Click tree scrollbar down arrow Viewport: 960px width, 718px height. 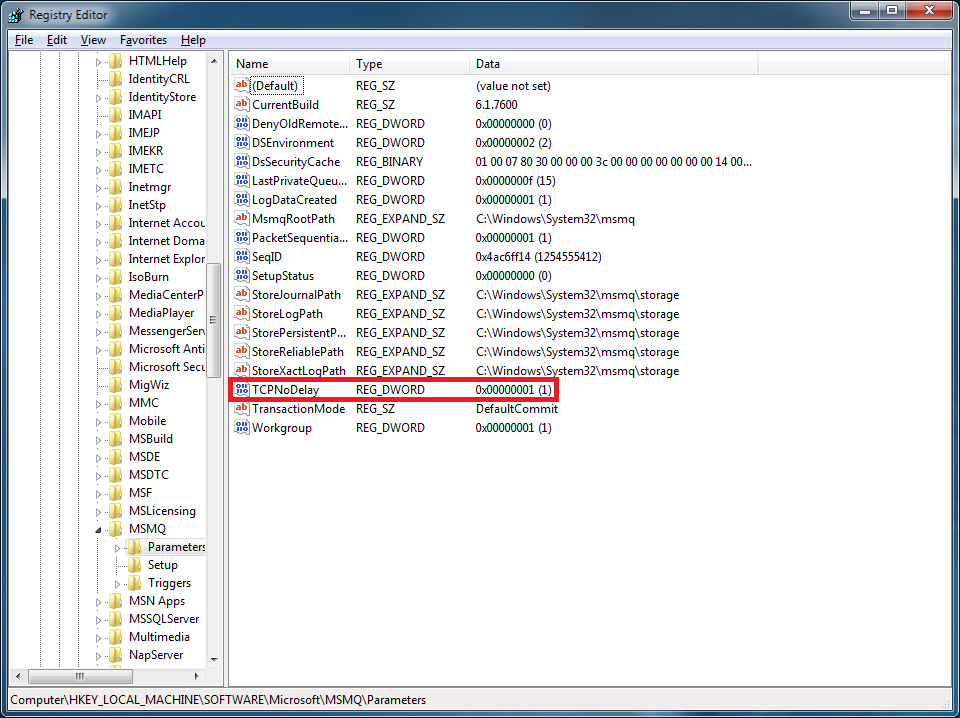coord(214,659)
